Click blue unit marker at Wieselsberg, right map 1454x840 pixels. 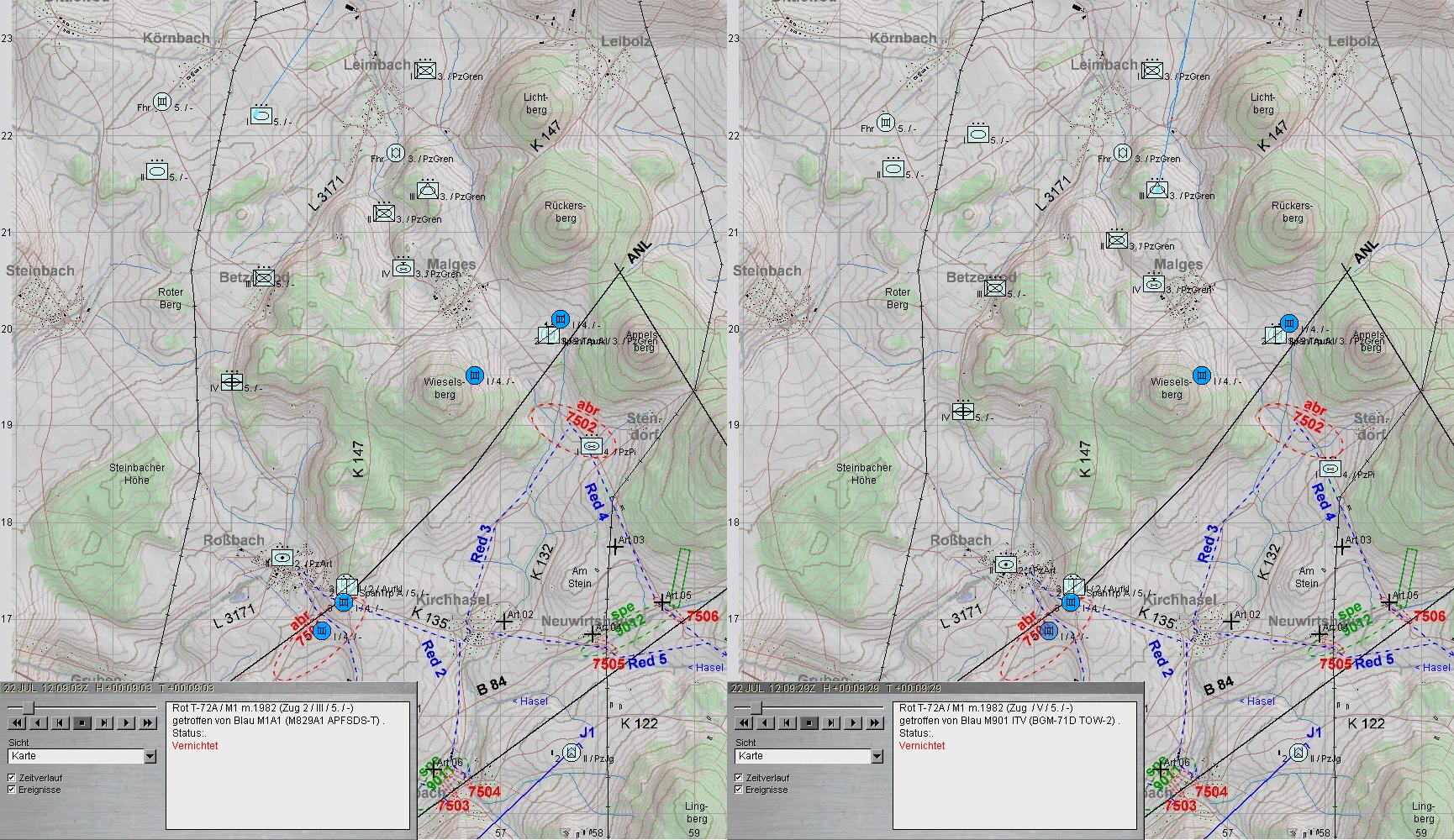coord(1202,375)
